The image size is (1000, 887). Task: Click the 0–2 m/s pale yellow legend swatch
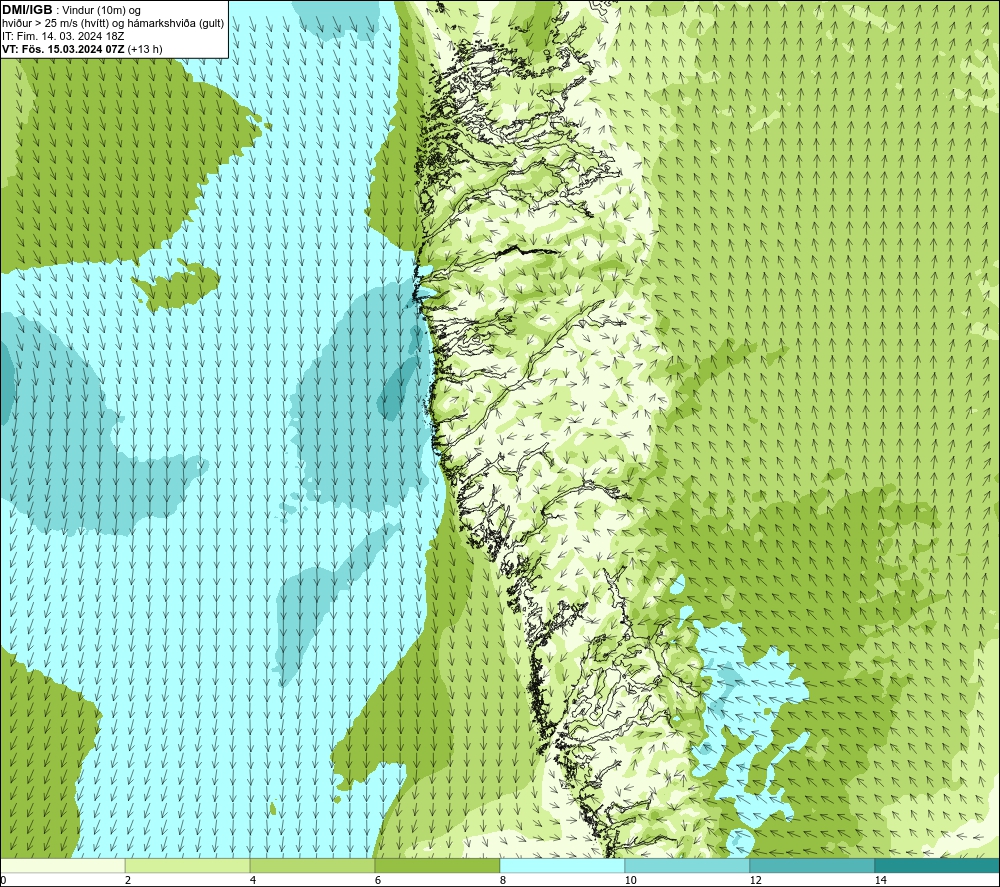[x=62, y=865]
